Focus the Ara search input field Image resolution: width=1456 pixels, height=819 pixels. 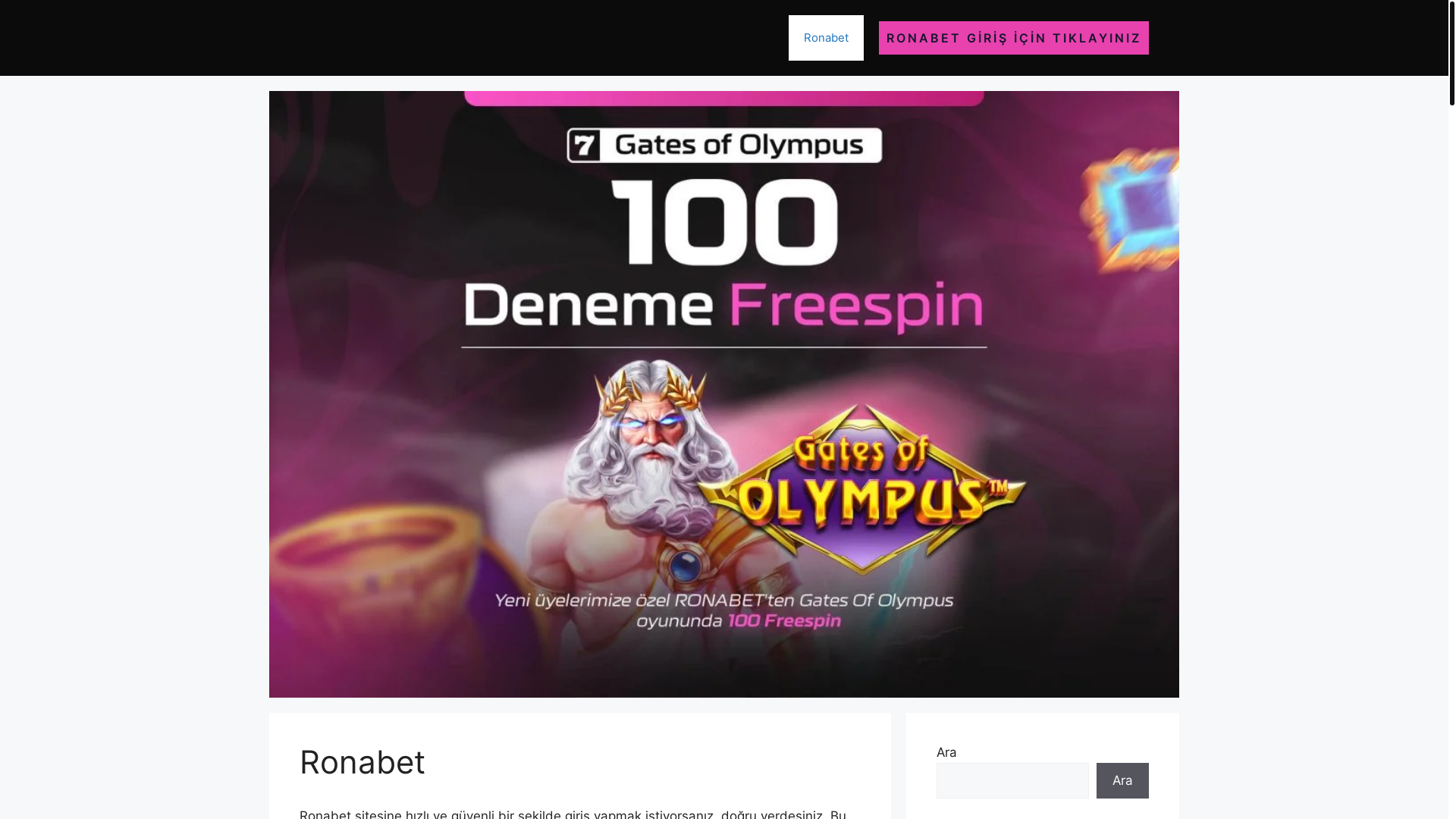[1012, 780]
